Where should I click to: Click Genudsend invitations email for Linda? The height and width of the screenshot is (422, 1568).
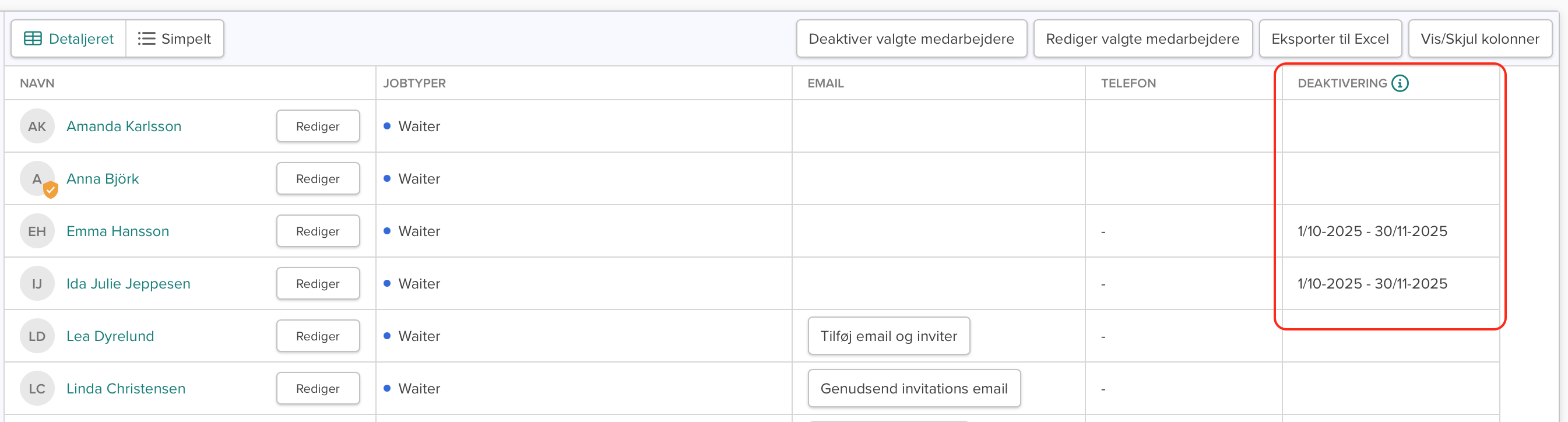pos(913,389)
